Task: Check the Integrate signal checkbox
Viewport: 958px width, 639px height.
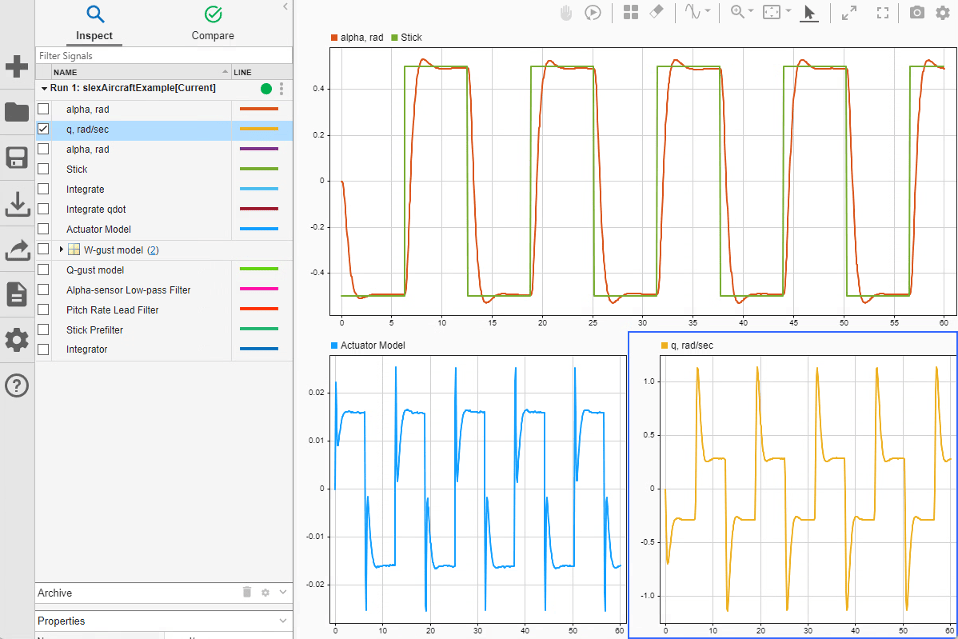Action: (43, 189)
